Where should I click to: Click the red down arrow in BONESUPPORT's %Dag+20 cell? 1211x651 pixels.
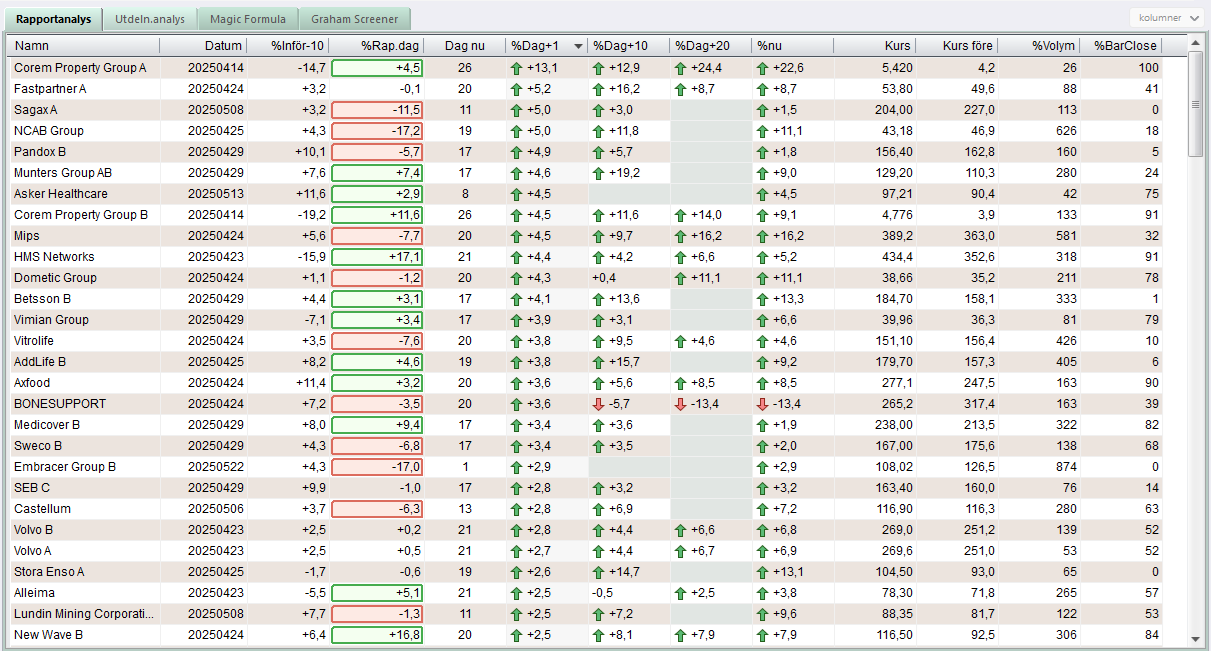[681, 404]
